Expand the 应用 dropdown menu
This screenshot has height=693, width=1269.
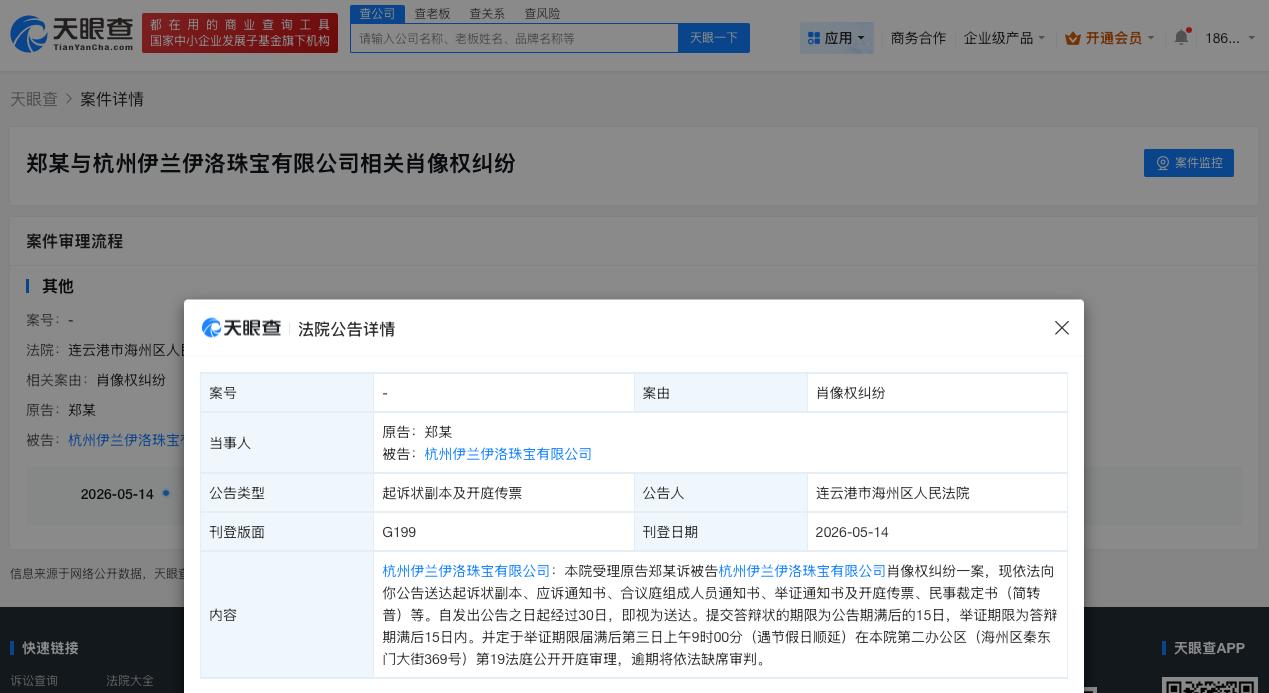click(837, 38)
